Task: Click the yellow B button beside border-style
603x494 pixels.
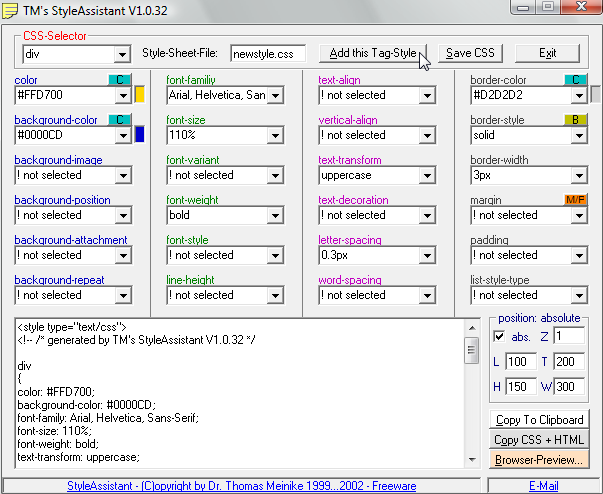Action: click(575, 120)
